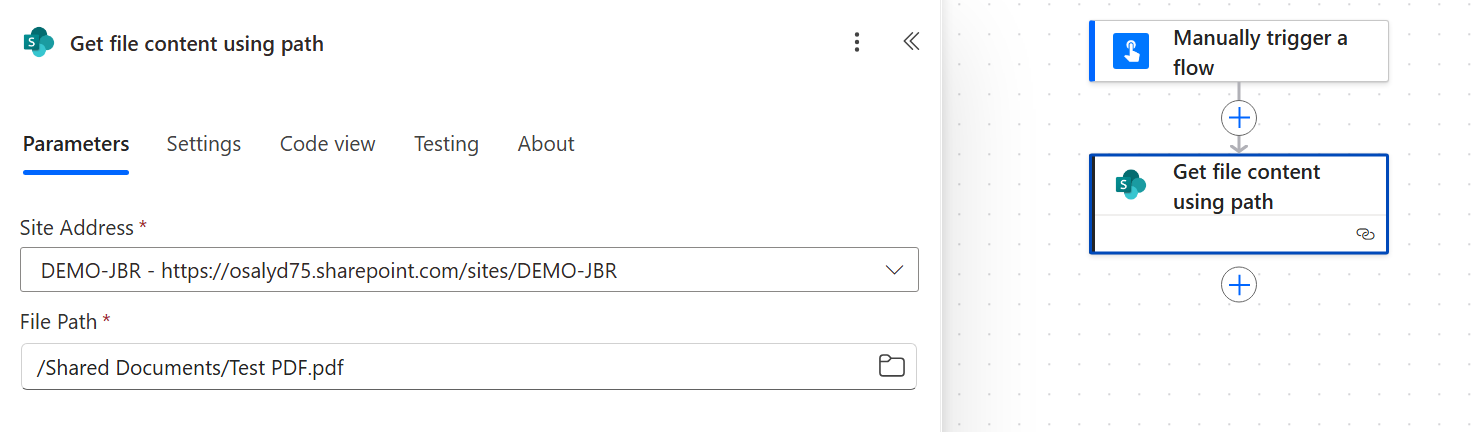Click the manual trigger hand icon
Screen dimensions: 1474x432
[x=1131, y=52]
